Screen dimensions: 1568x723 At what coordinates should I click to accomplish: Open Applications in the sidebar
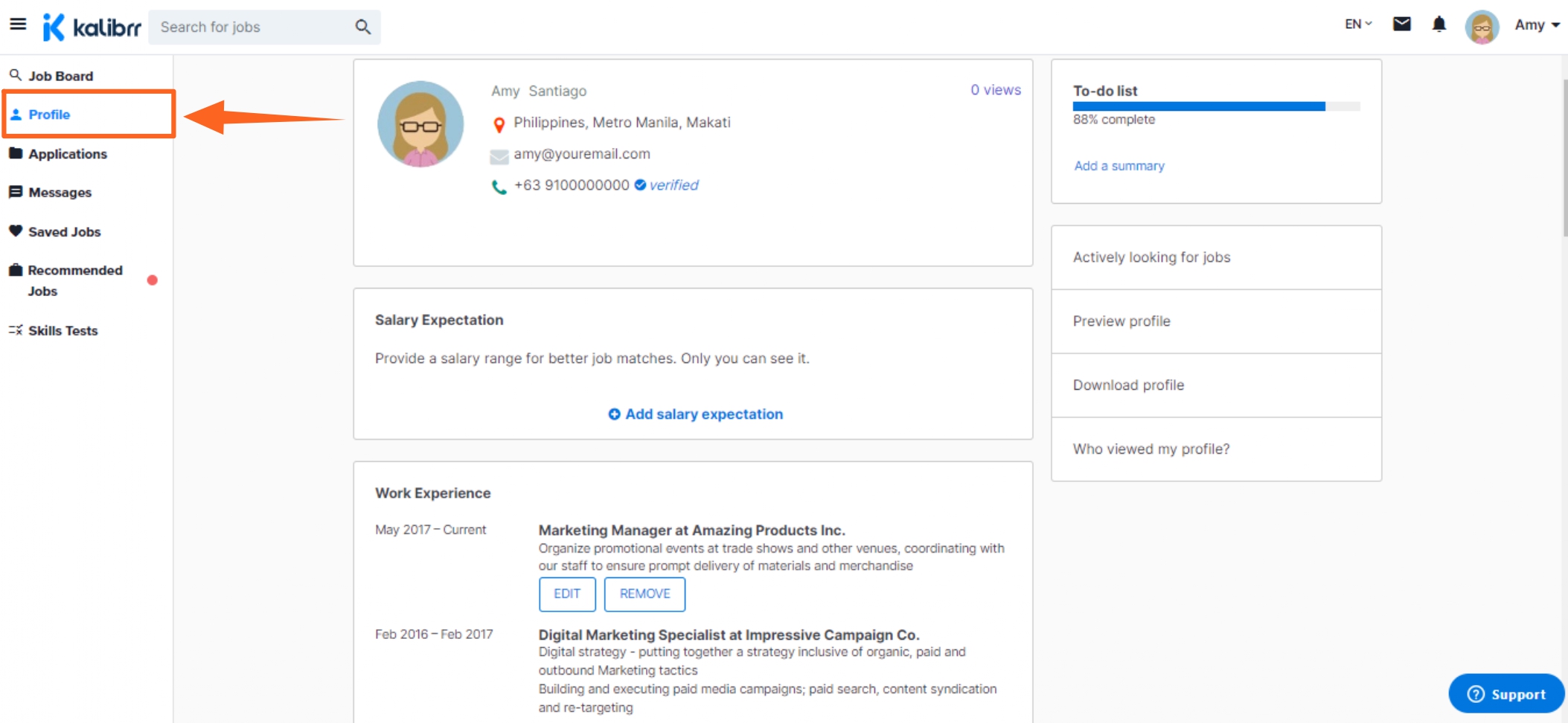tap(68, 154)
